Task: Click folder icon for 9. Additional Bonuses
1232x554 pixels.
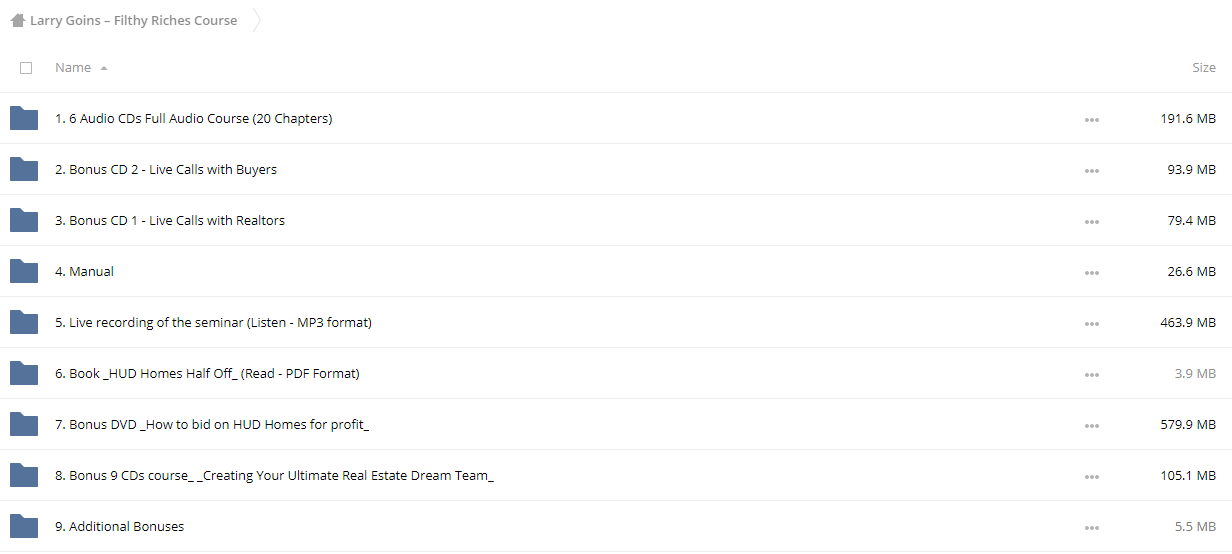Action: 24,526
